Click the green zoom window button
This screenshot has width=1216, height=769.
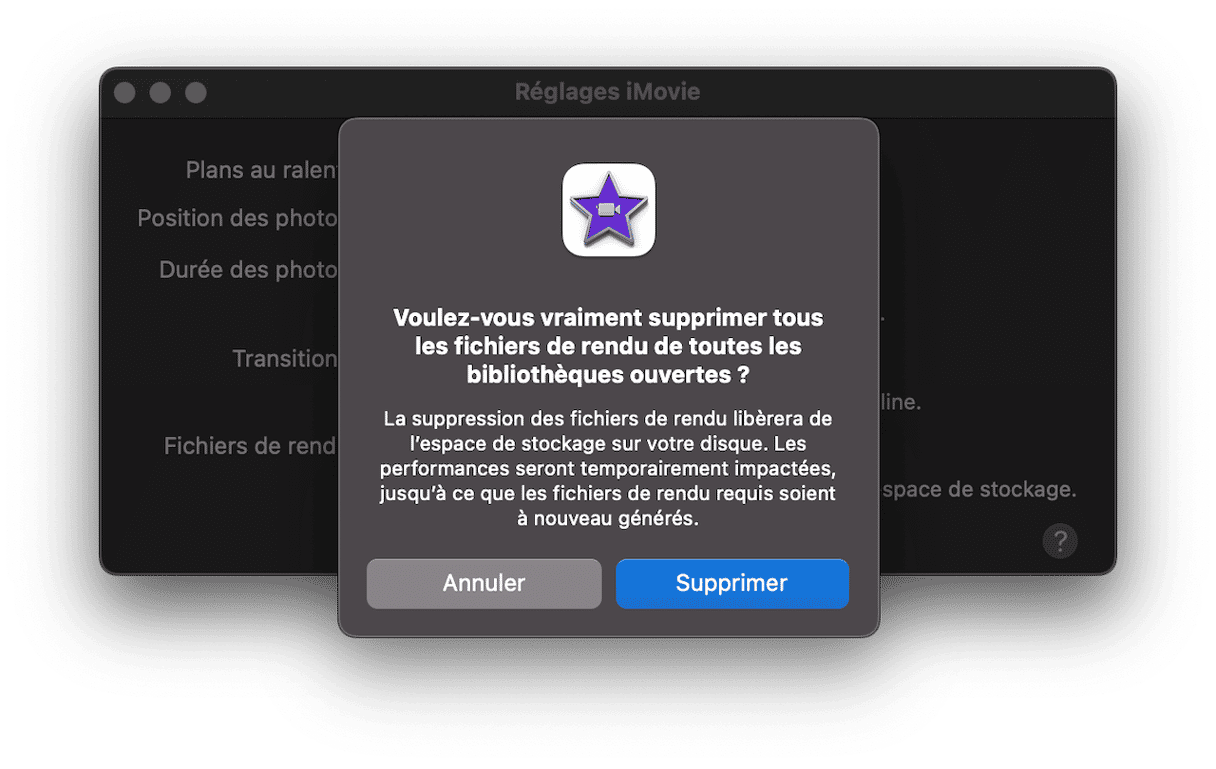click(x=196, y=93)
